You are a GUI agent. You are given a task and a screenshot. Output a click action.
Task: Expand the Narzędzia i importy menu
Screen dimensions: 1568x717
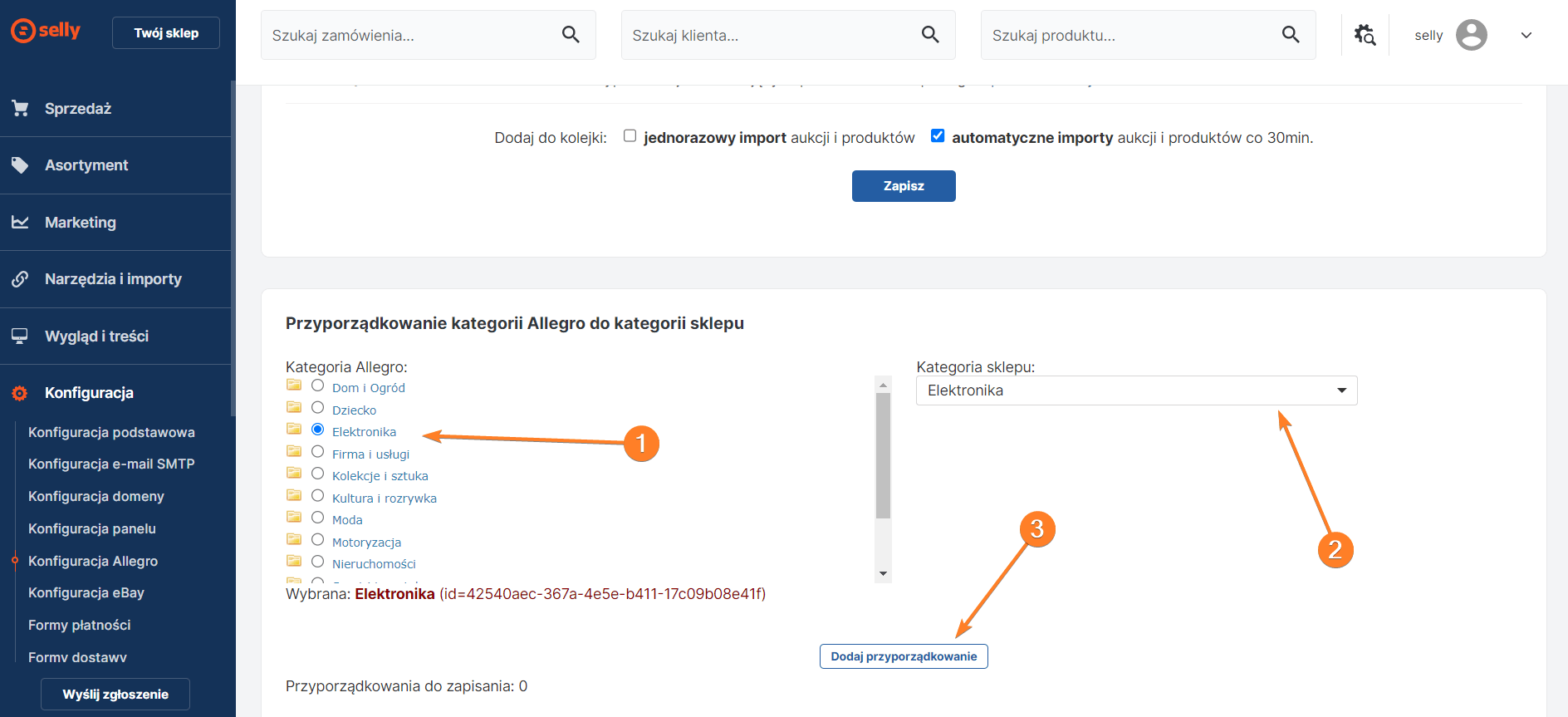coord(113,279)
